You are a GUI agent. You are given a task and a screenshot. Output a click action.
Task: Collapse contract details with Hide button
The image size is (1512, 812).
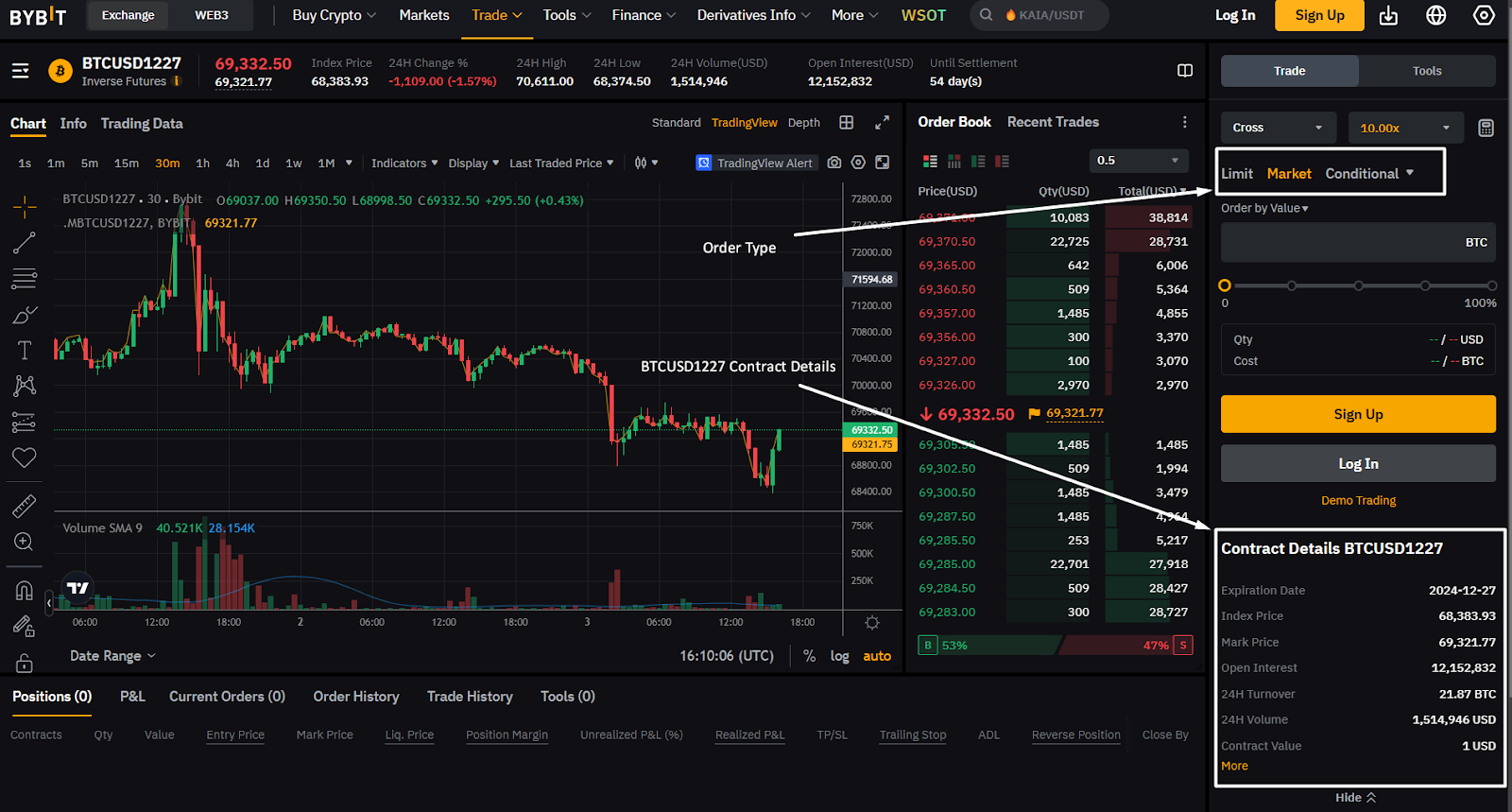click(1355, 798)
